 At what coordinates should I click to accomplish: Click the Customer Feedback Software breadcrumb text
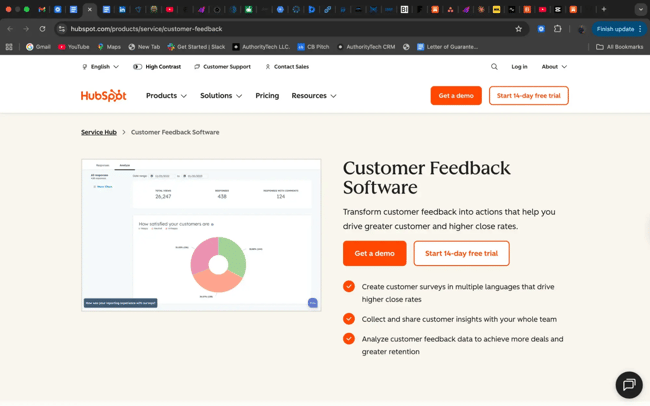pos(175,132)
